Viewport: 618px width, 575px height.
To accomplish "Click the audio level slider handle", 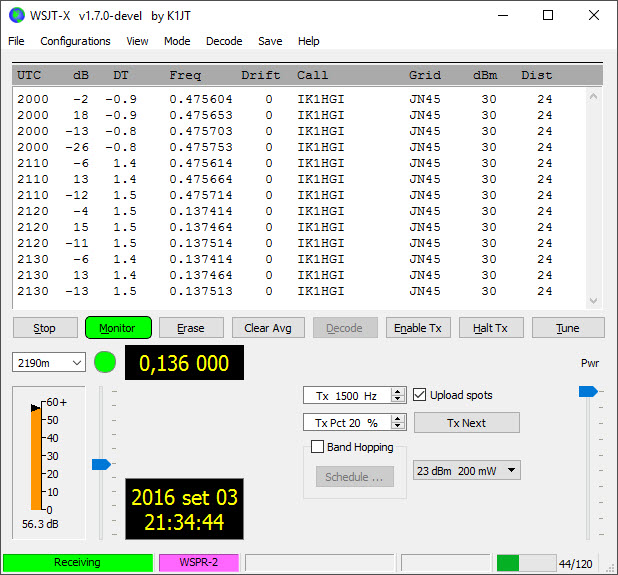I will [101, 464].
